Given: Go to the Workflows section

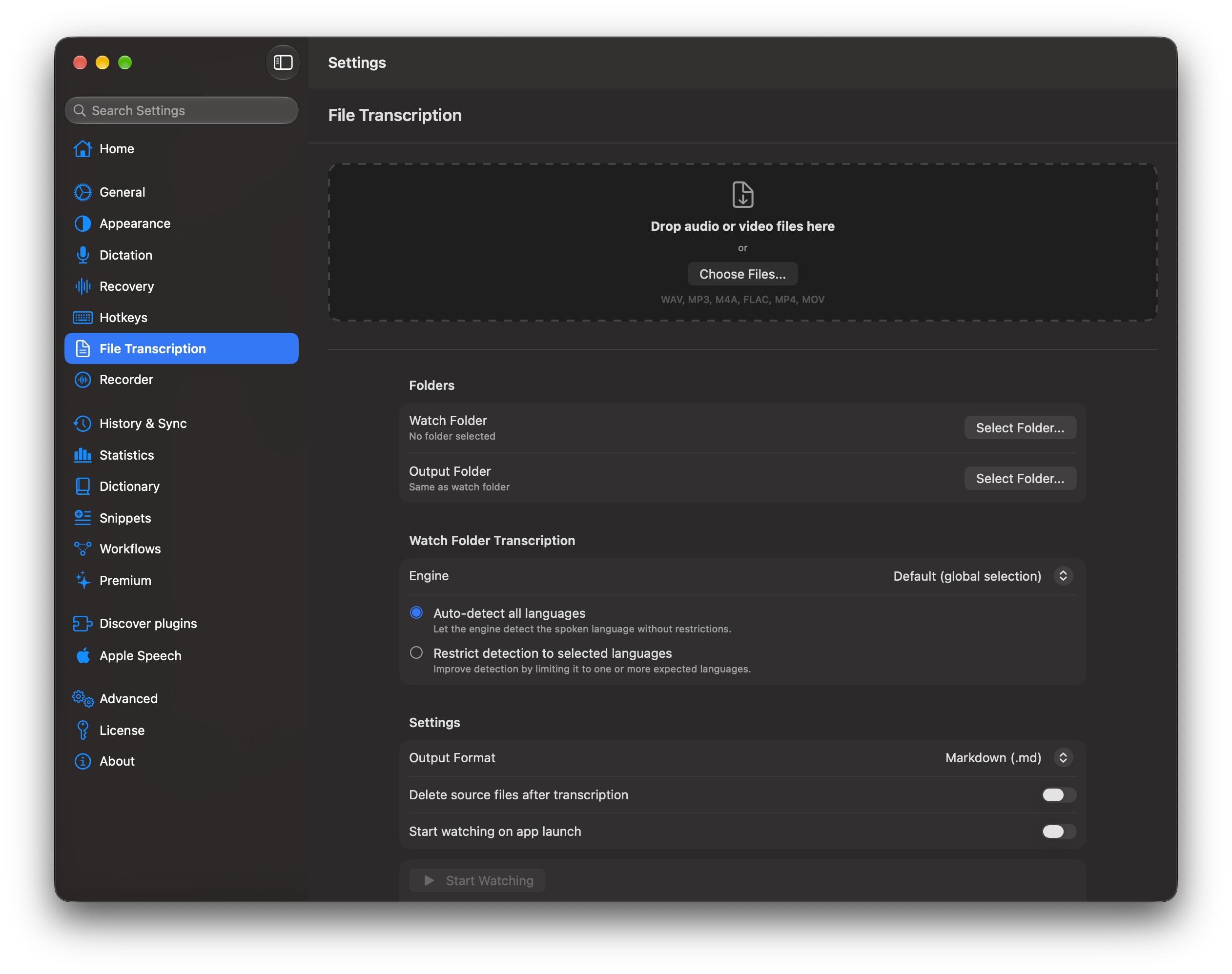Looking at the screenshot, I should click(182, 548).
